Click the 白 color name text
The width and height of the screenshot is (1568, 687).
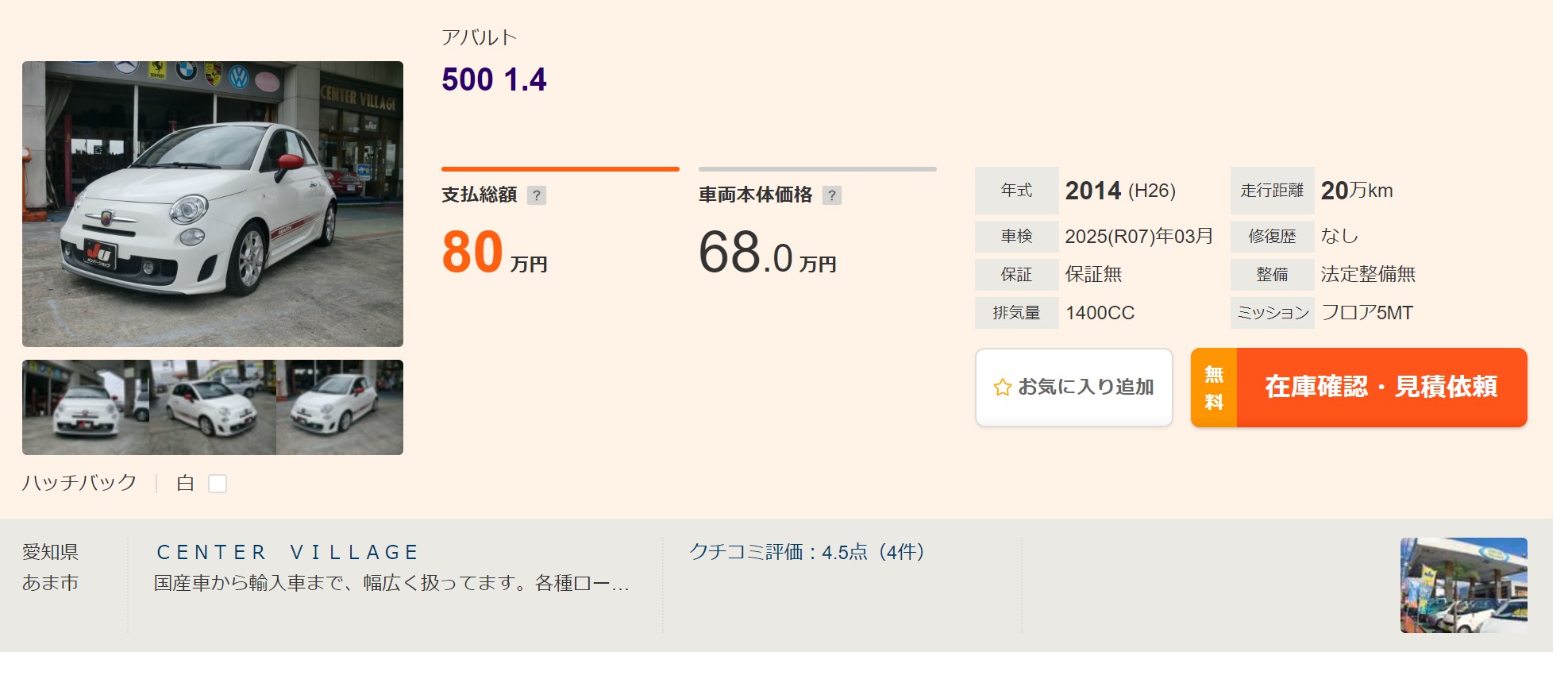[186, 483]
